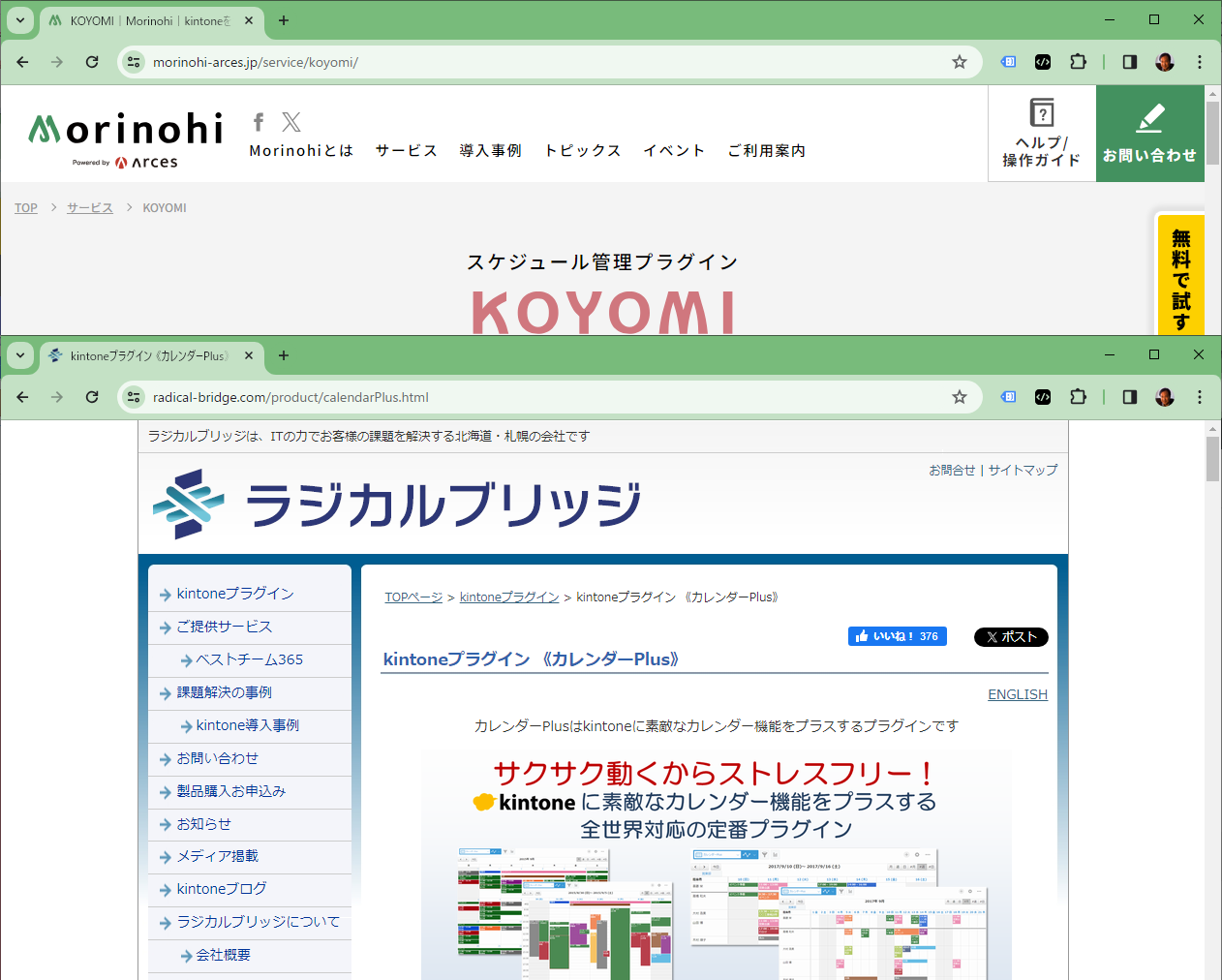This screenshot has width=1222, height=980.
Task: Click the Facebook いいね! like button
Action: point(898,636)
